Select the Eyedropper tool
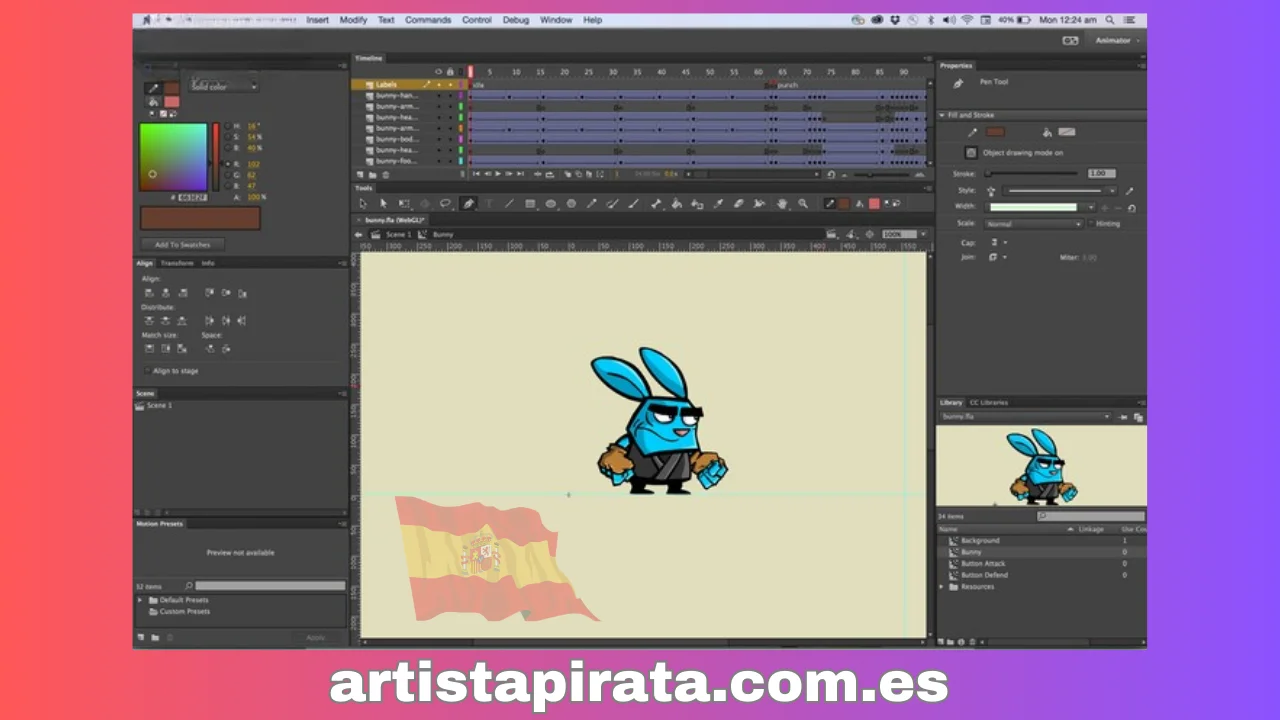 (x=719, y=203)
